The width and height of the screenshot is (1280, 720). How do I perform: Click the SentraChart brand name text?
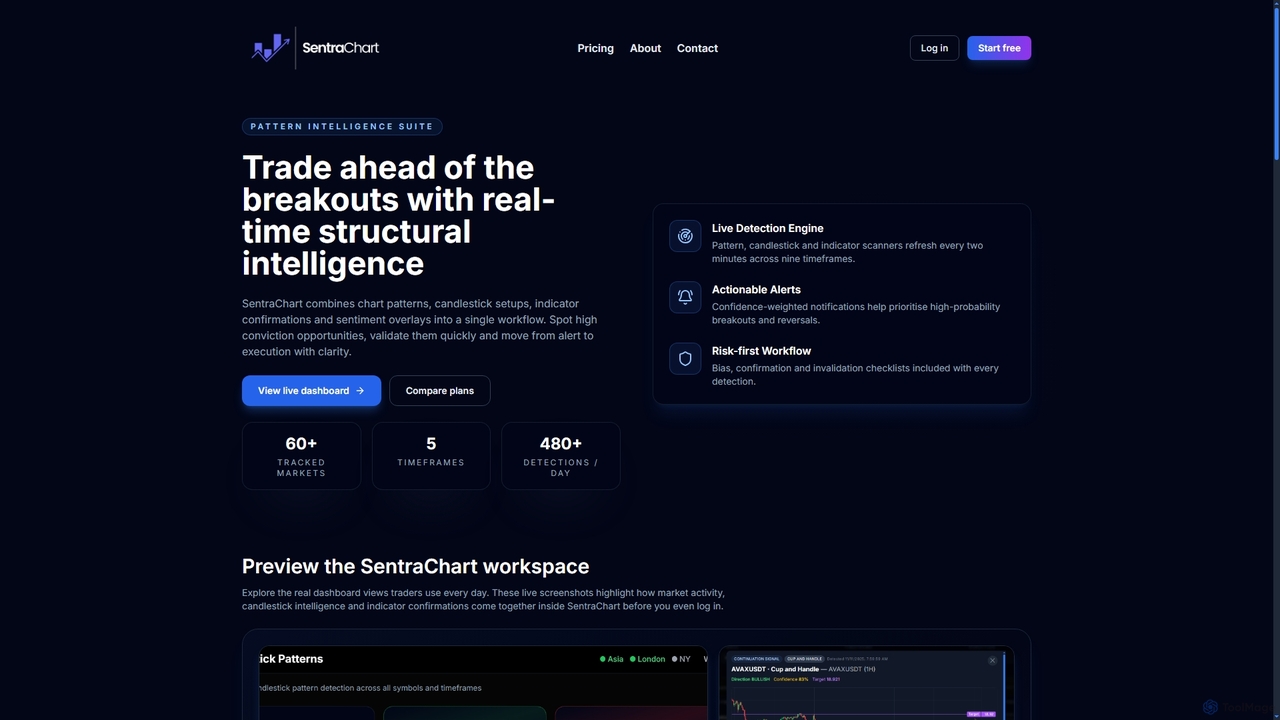click(x=340, y=48)
